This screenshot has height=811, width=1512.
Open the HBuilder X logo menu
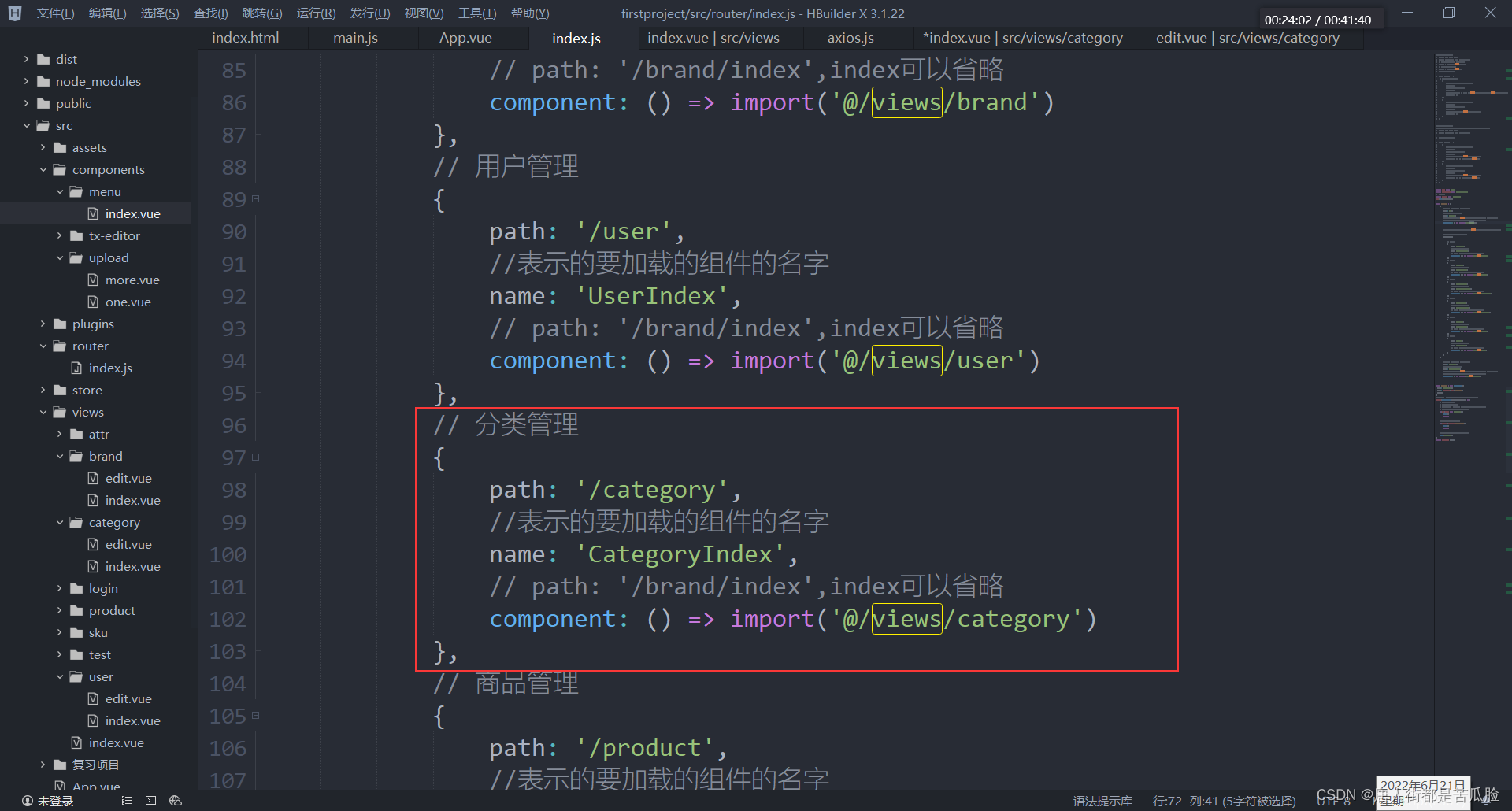click(x=14, y=13)
